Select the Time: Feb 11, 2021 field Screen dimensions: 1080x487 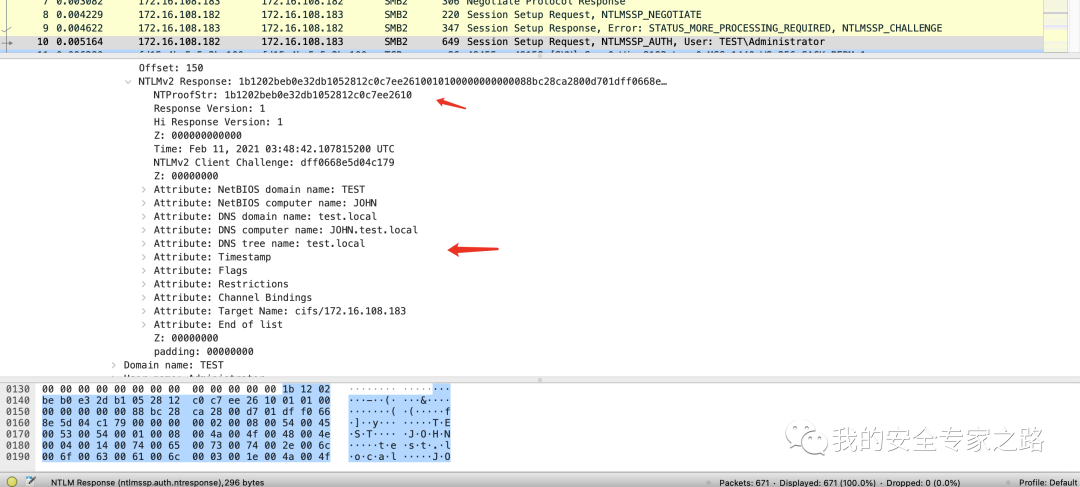tap(274, 149)
